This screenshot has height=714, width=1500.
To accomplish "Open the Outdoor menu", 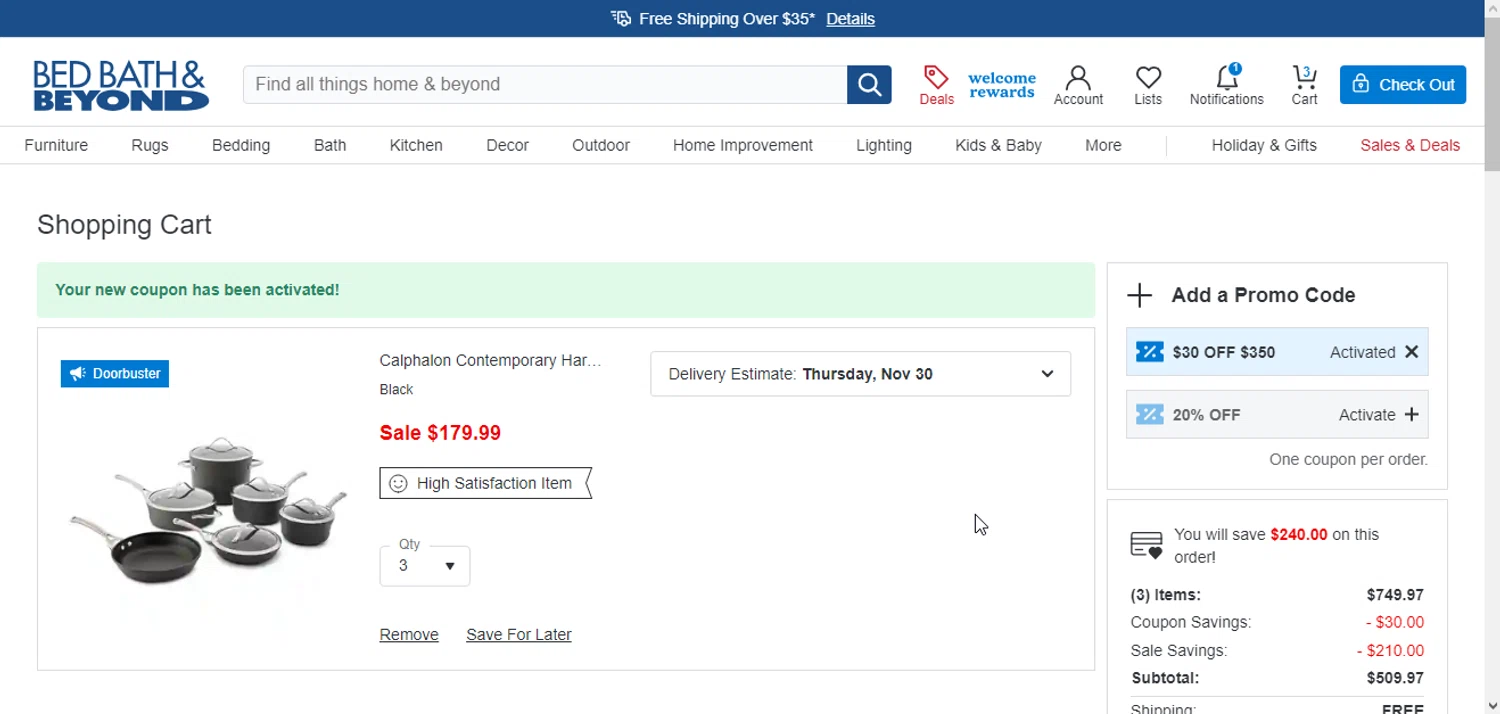I will pos(601,145).
